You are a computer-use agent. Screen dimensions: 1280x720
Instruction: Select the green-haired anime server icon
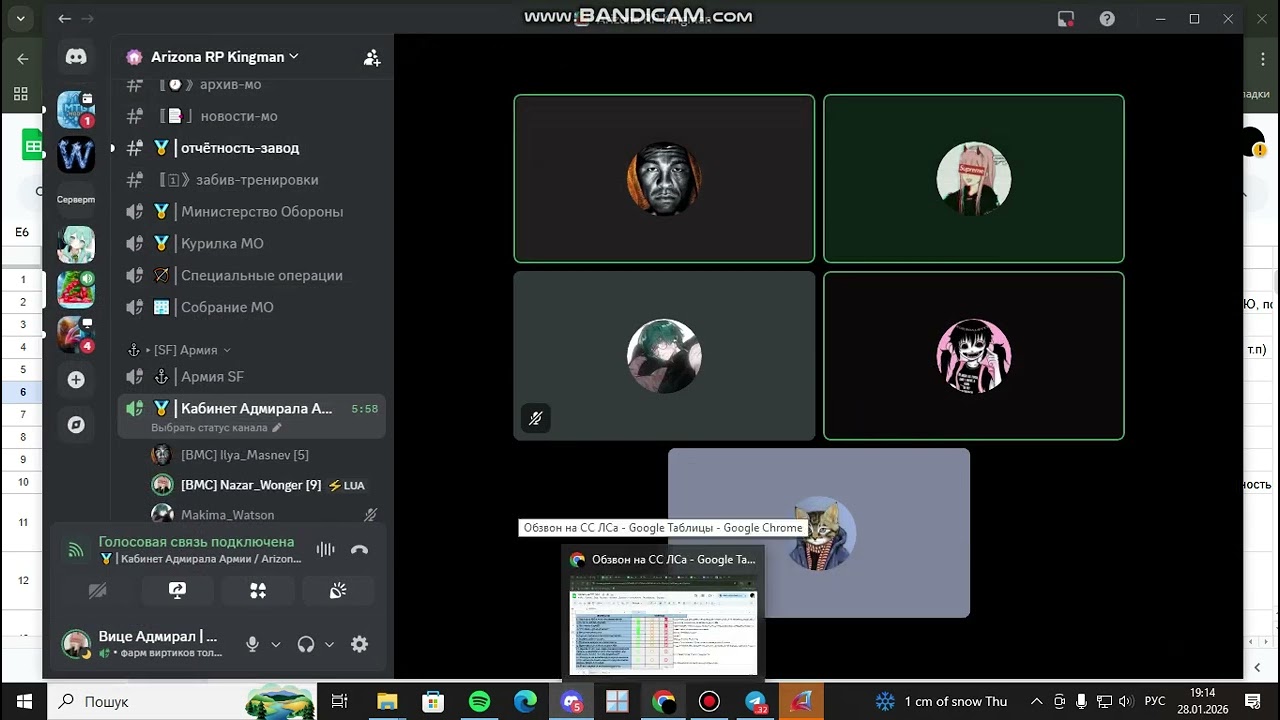pos(76,244)
